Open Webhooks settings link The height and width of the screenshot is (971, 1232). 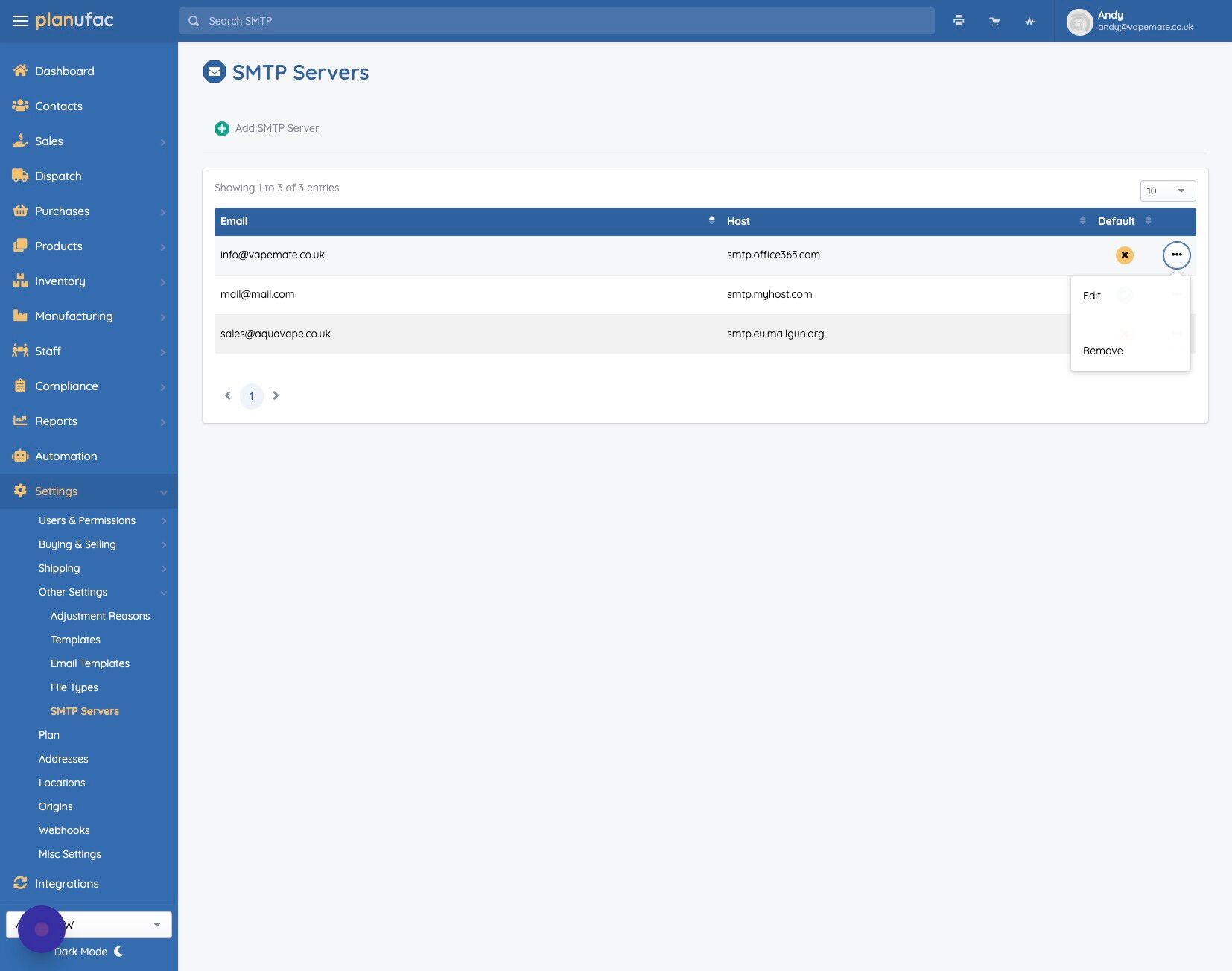64,830
